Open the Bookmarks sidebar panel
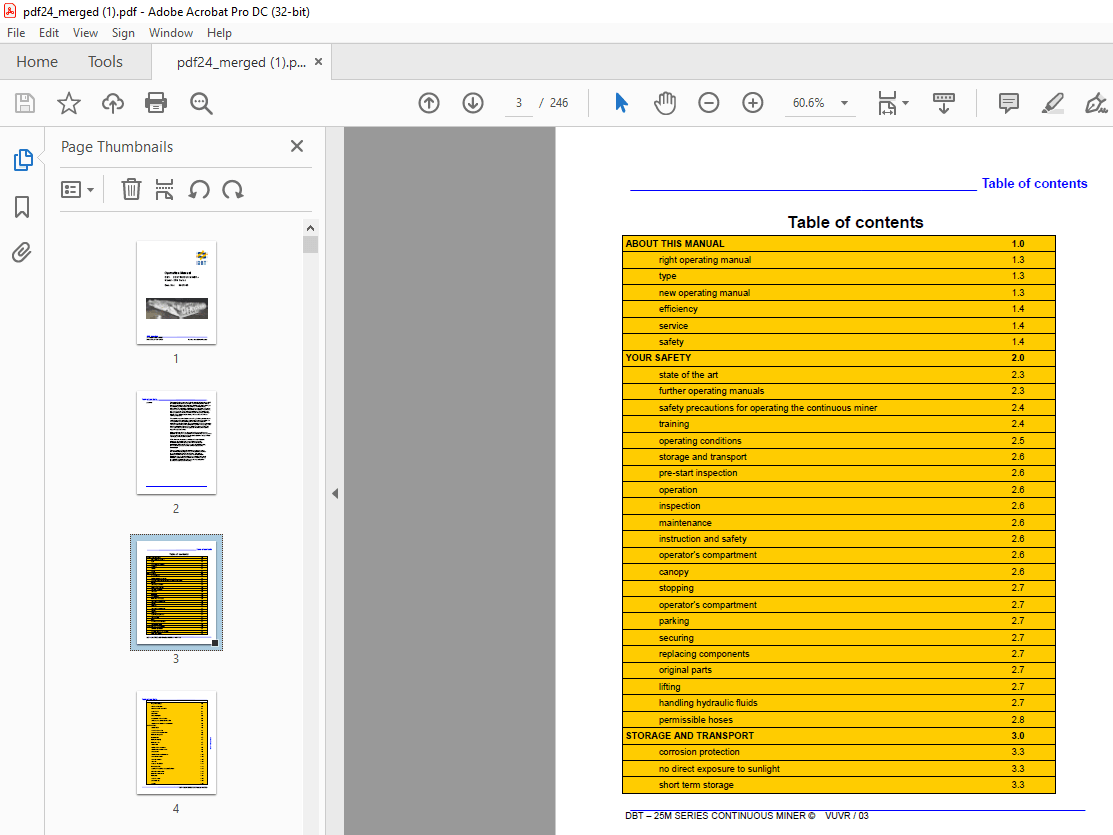 coord(21,207)
